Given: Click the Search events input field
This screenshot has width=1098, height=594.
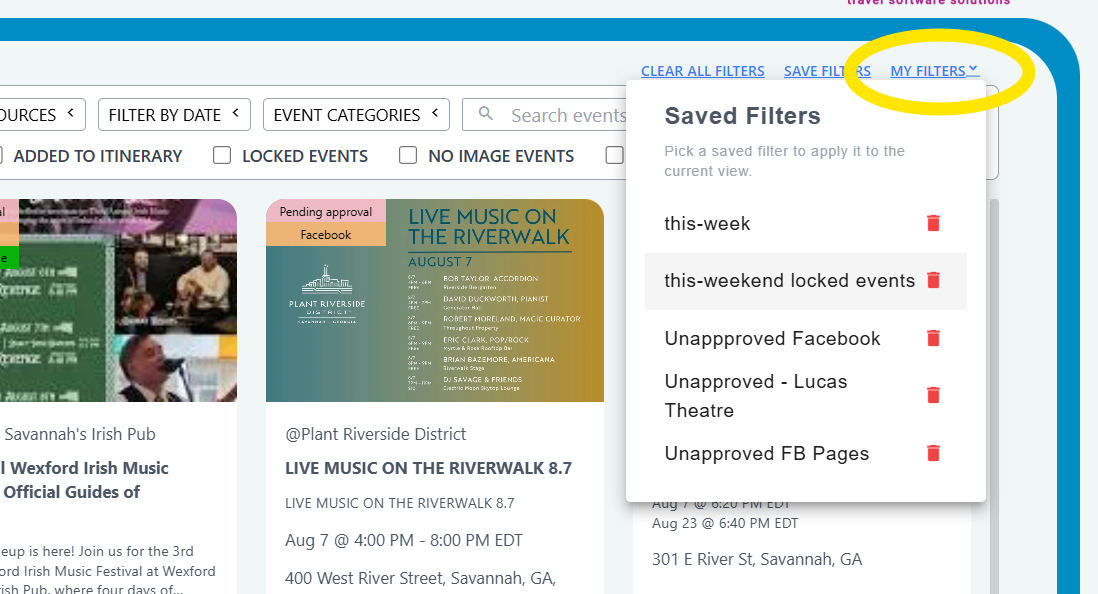Looking at the screenshot, I should point(567,115).
